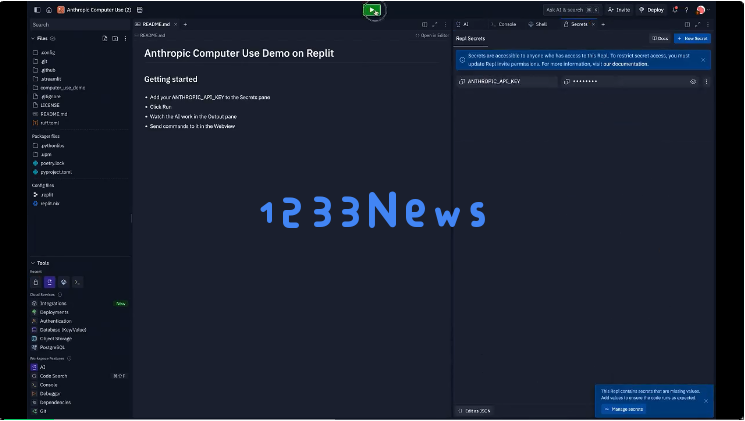Click the green Run button

[x=372, y=10]
